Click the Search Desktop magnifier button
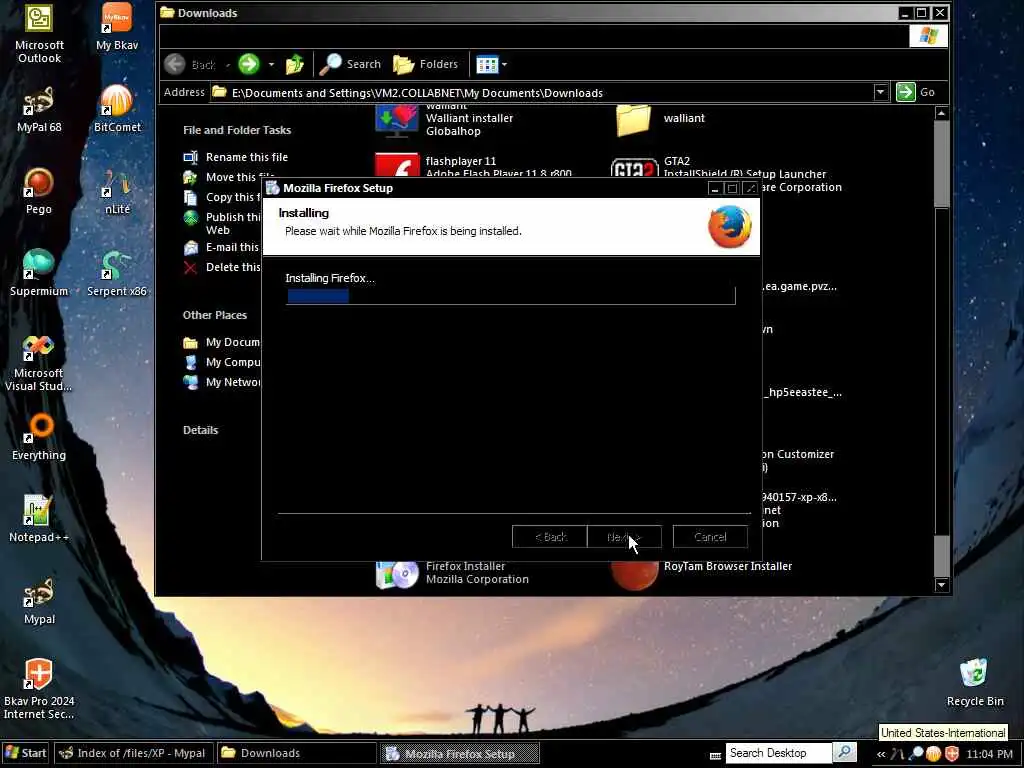The image size is (1024, 768). click(844, 753)
